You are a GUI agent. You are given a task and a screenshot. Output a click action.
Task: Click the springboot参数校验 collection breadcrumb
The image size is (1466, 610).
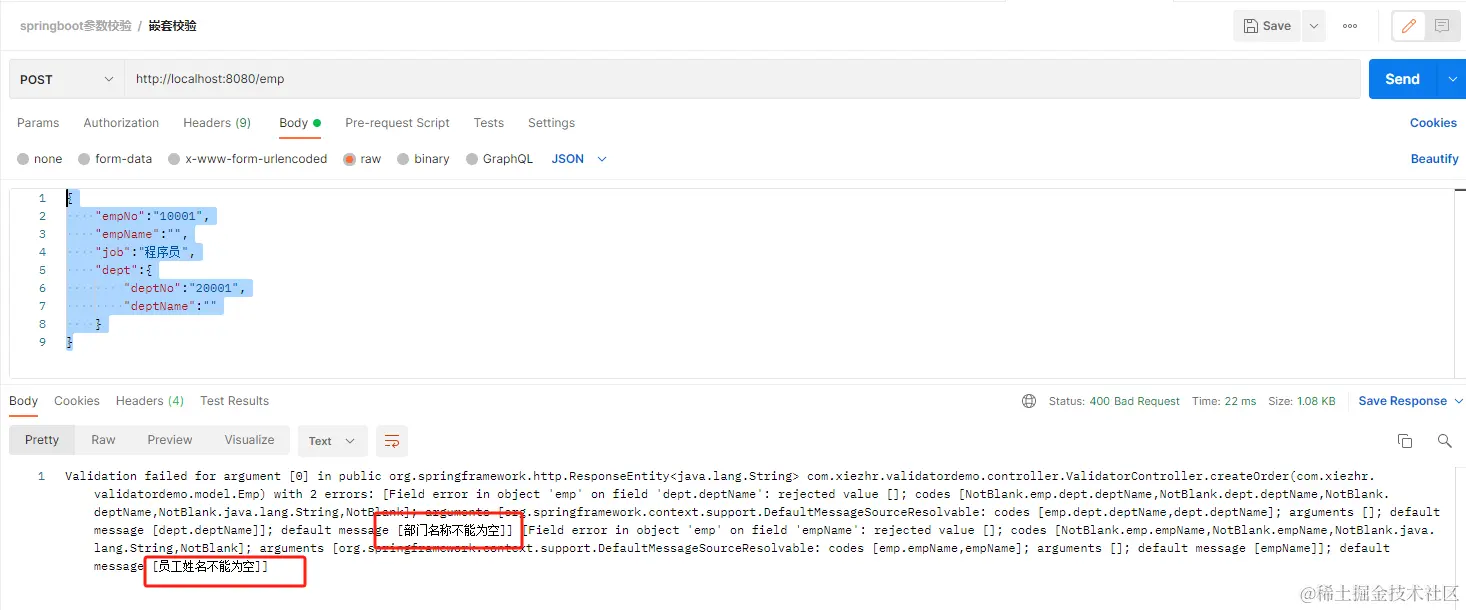76,26
